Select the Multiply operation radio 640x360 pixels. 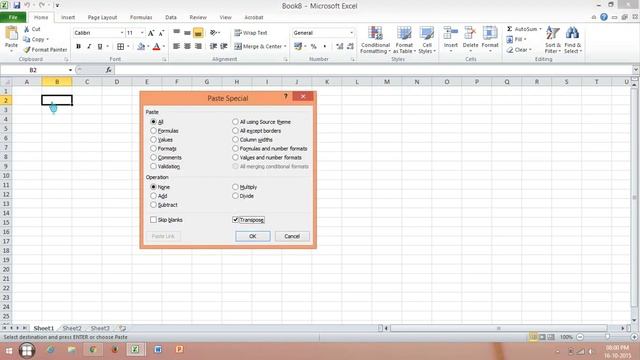tap(235, 187)
